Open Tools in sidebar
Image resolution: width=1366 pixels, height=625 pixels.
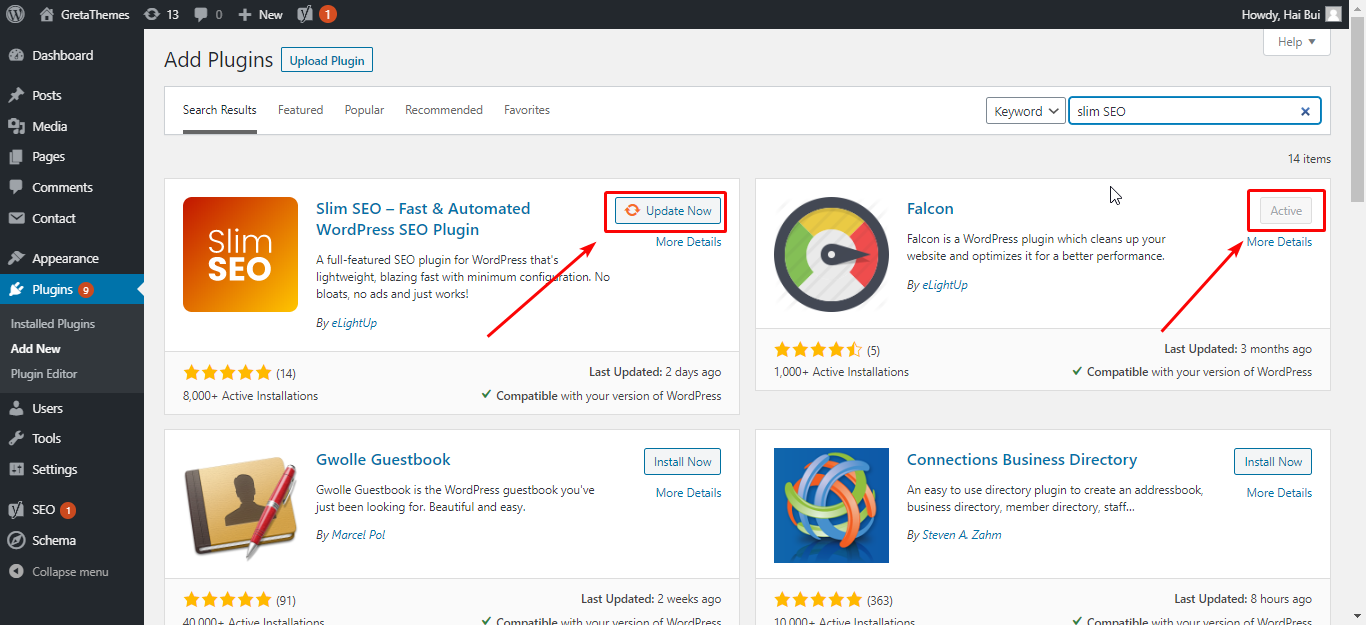[72, 438]
